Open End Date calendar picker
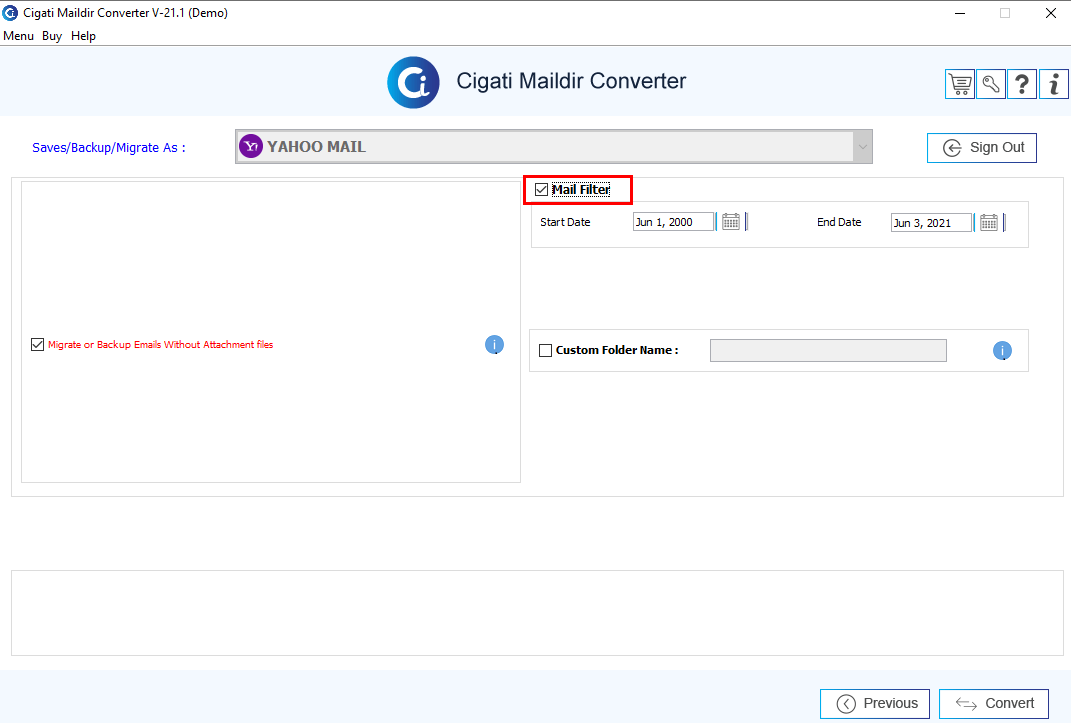 click(989, 223)
